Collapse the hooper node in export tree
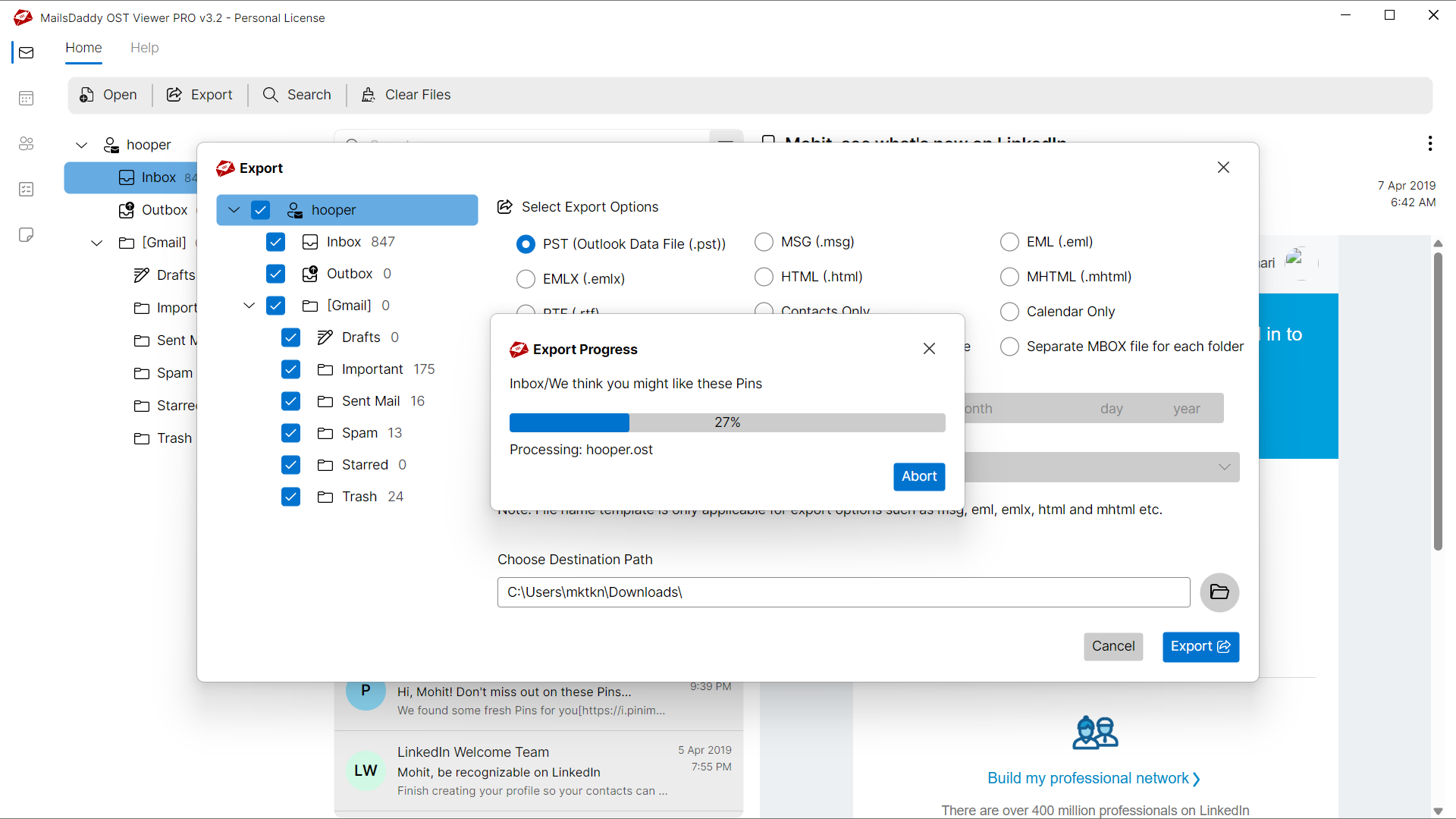Viewport: 1456px width, 819px height. 234,210
